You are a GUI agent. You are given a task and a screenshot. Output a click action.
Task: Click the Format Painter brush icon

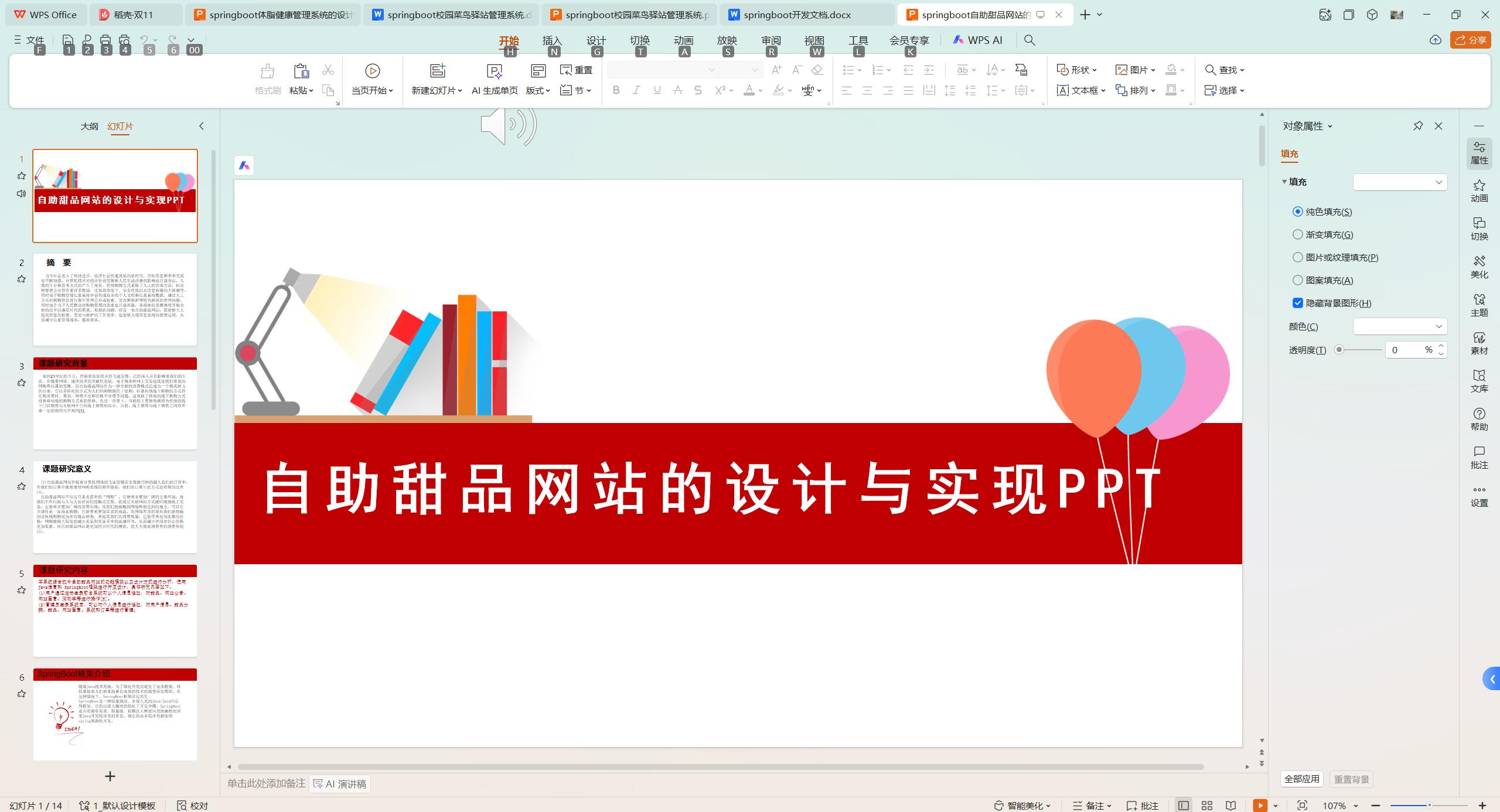(267, 71)
